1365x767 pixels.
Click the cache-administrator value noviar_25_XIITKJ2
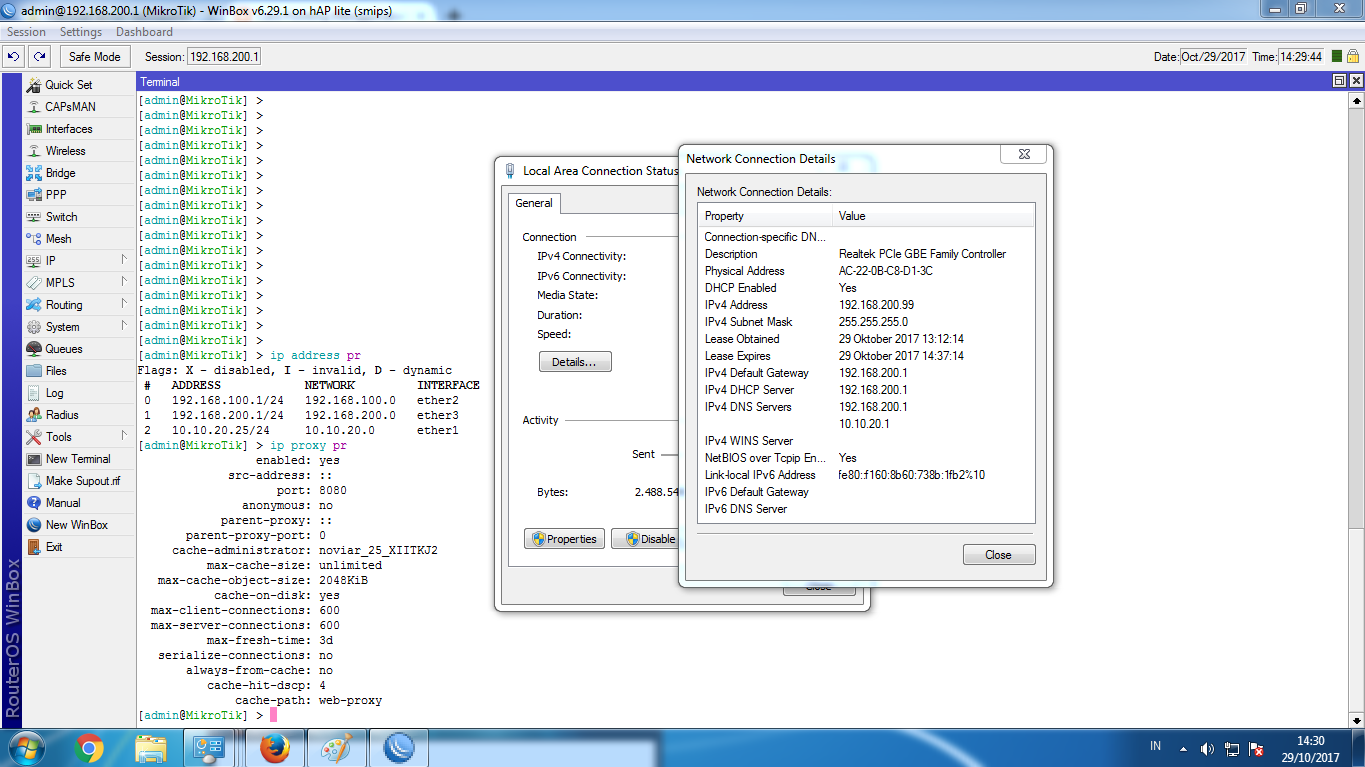pos(378,551)
